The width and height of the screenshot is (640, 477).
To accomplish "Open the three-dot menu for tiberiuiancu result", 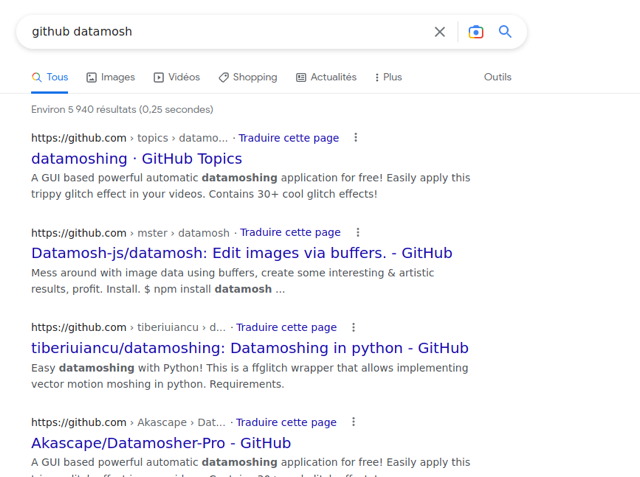I will click(353, 327).
